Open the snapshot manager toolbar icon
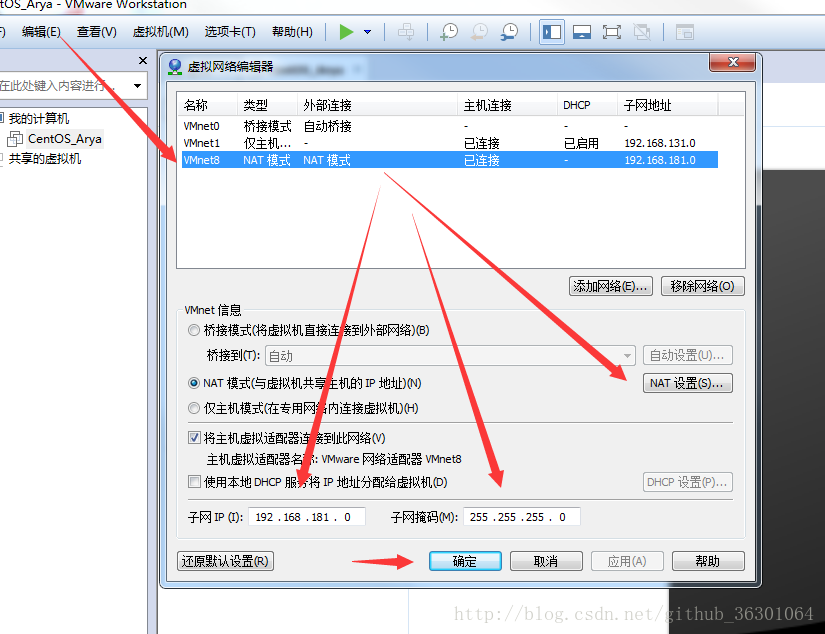 509,32
